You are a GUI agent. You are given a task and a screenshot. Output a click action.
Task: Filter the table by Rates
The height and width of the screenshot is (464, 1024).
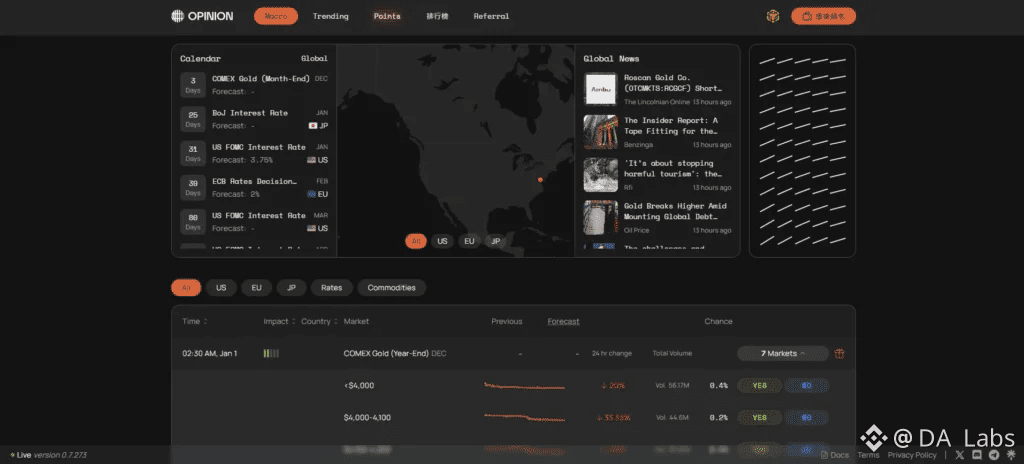pos(332,288)
